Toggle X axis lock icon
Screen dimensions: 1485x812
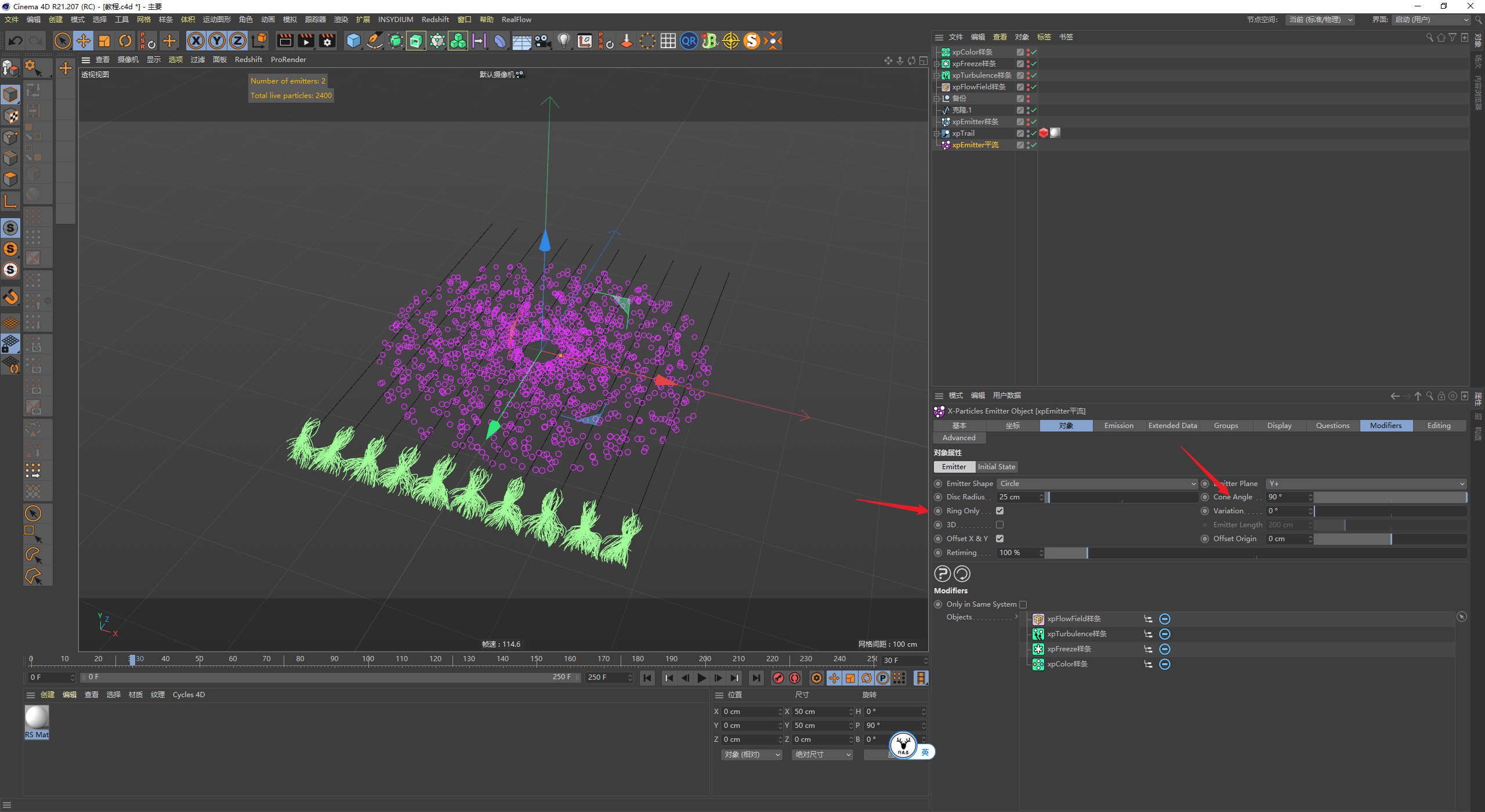tap(196, 41)
